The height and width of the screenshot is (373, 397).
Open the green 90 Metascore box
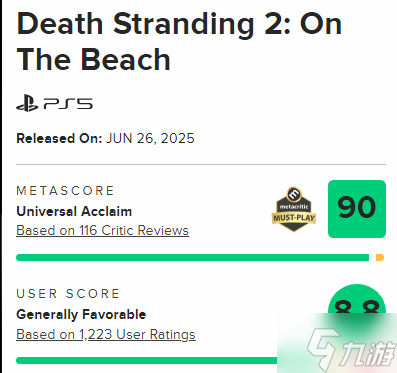coord(357,209)
